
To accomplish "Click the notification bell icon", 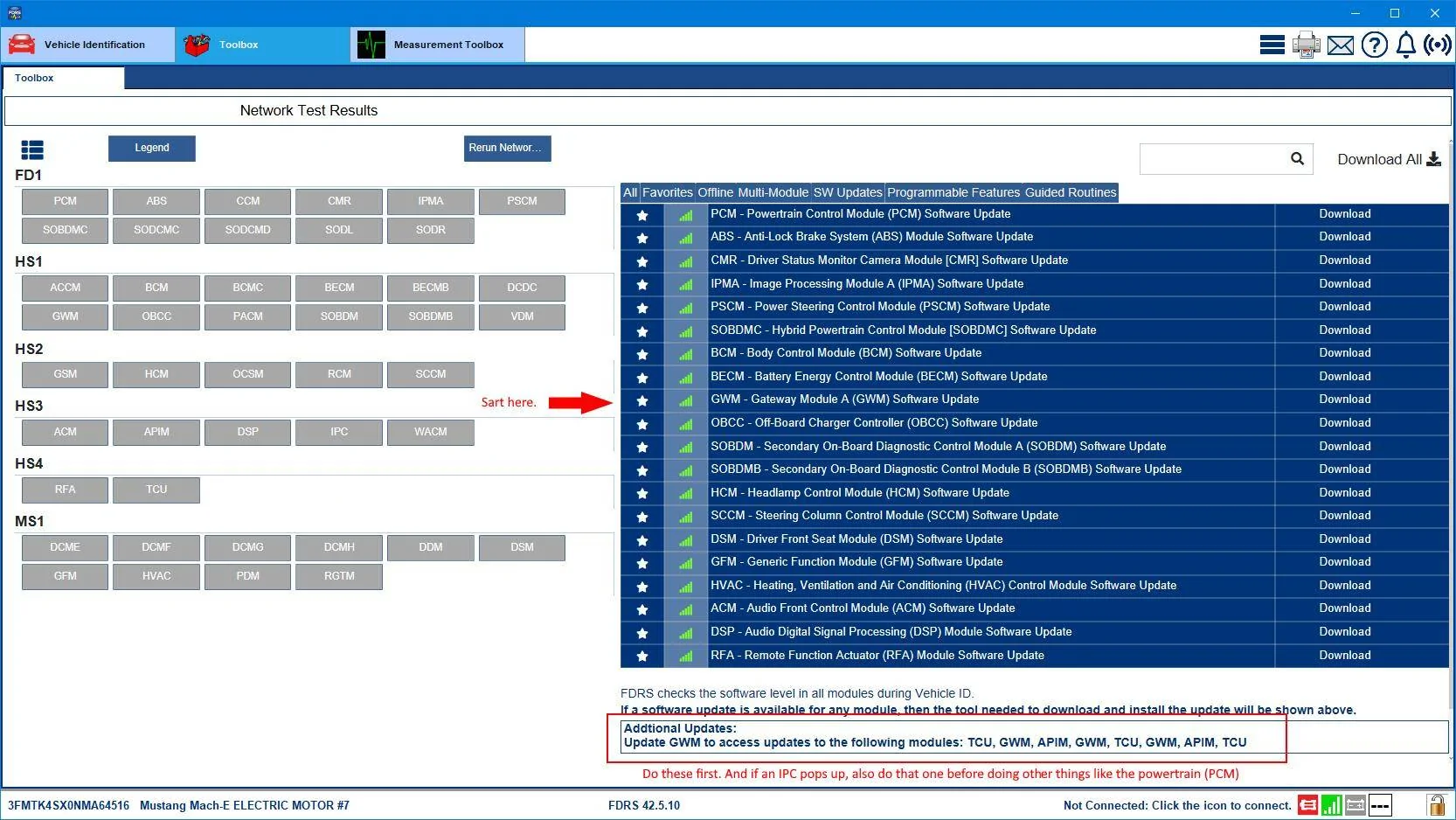I will (1405, 45).
